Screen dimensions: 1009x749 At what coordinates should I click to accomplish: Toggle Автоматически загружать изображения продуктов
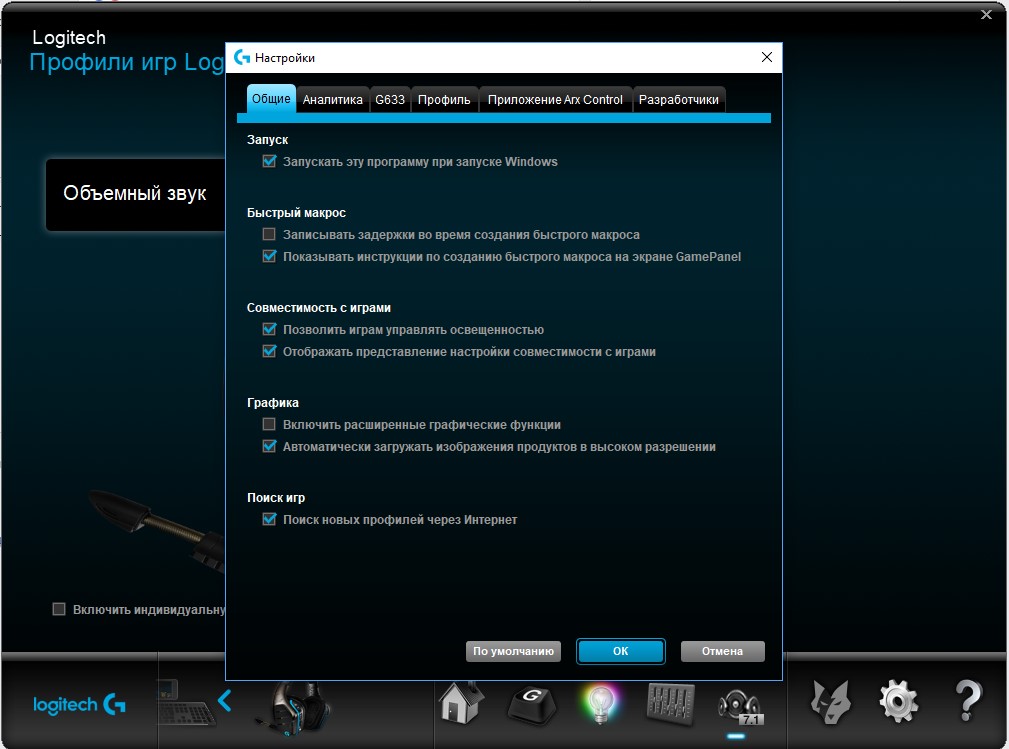click(269, 446)
